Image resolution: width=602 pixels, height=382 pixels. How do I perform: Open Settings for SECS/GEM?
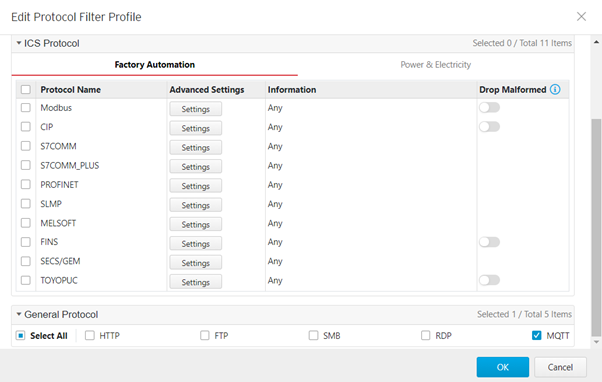click(x=195, y=263)
